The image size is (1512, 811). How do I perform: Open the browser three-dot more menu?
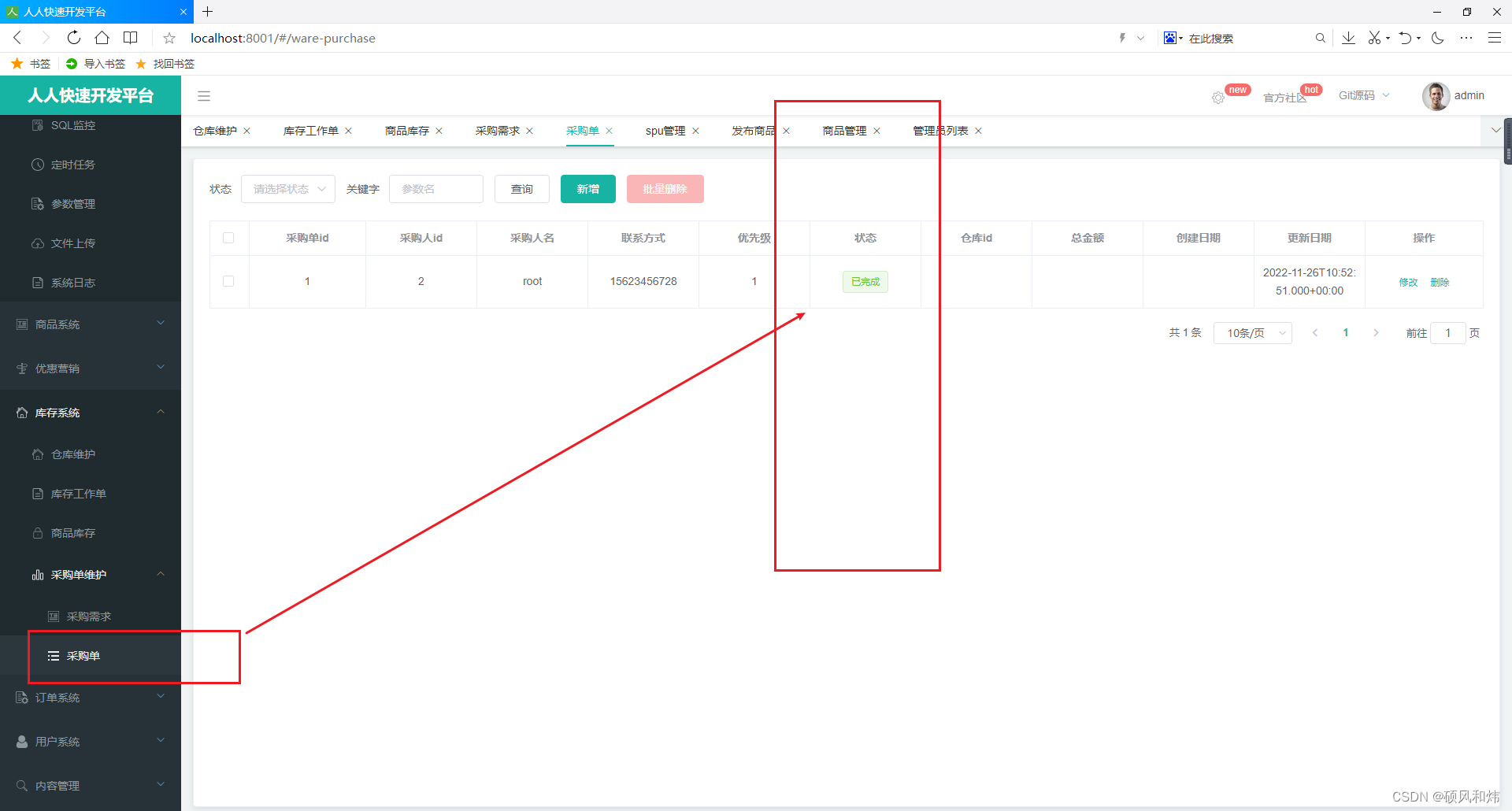(1466, 38)
